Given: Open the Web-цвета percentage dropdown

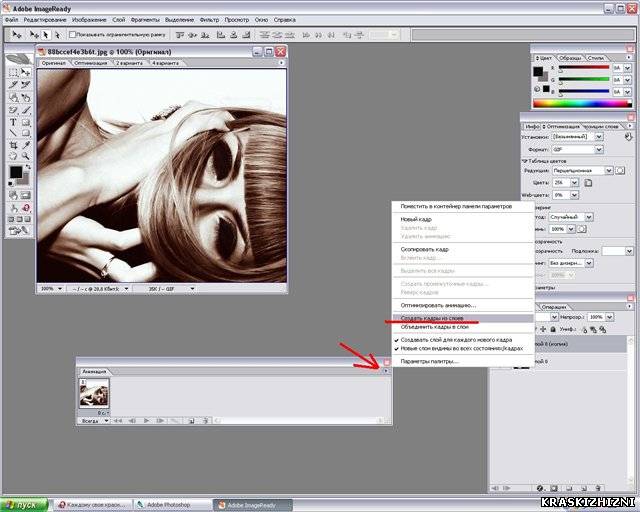Looking at the screenshot, I should point(574,195).
